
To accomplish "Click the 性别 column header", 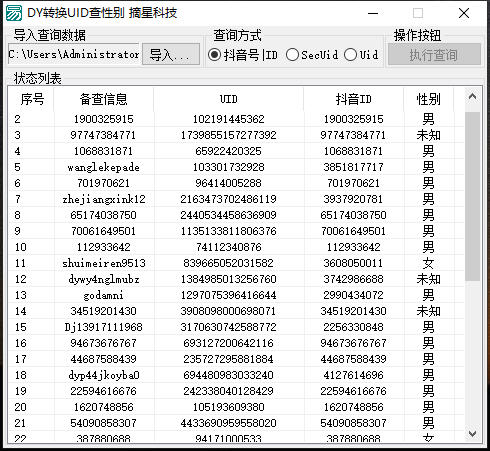I will point(429,99).
